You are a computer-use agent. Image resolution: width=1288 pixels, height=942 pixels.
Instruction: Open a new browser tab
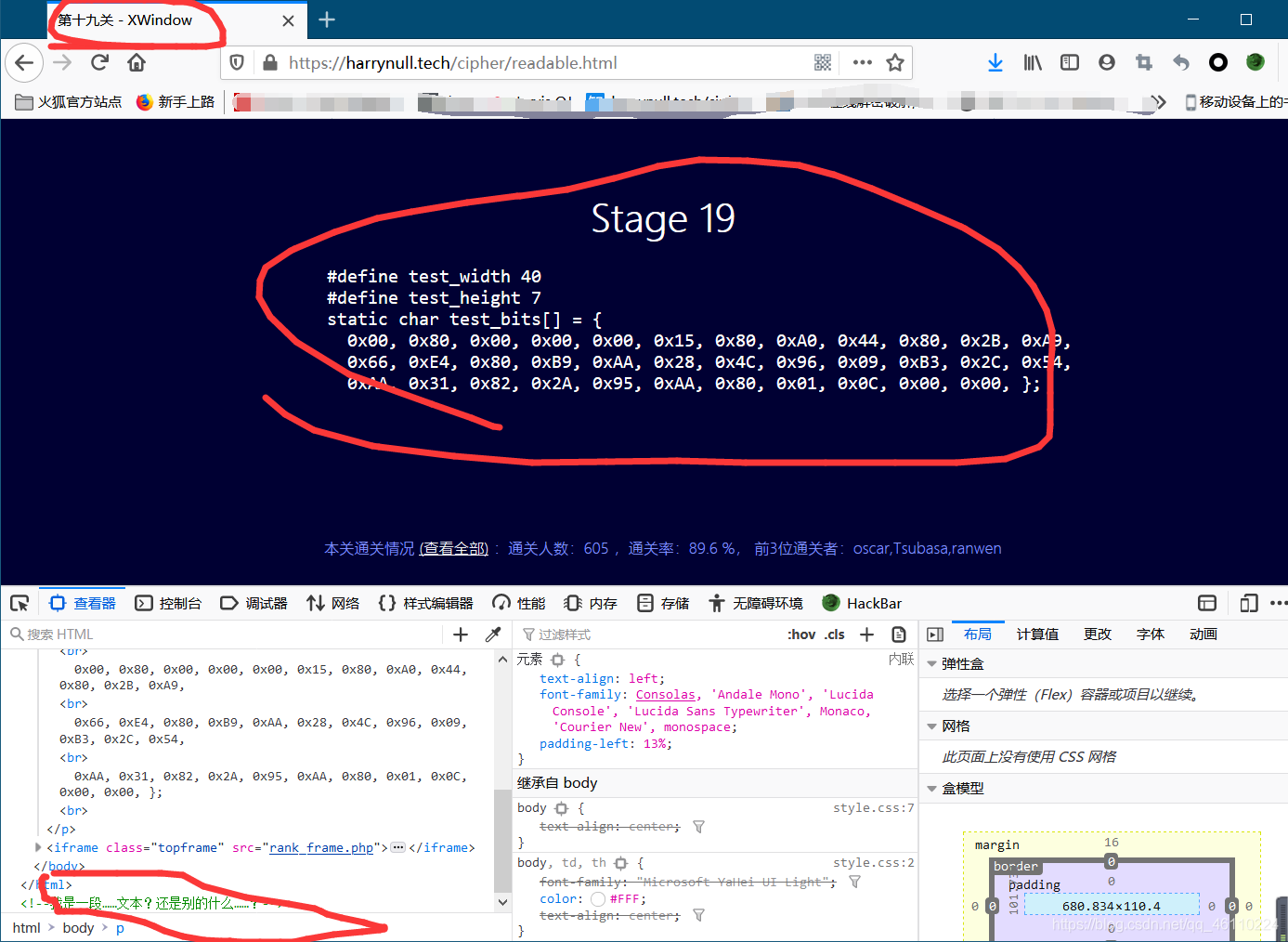point(327,20)
